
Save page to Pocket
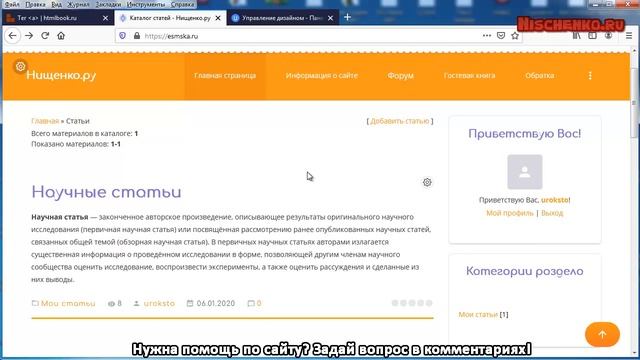[501, 36]
